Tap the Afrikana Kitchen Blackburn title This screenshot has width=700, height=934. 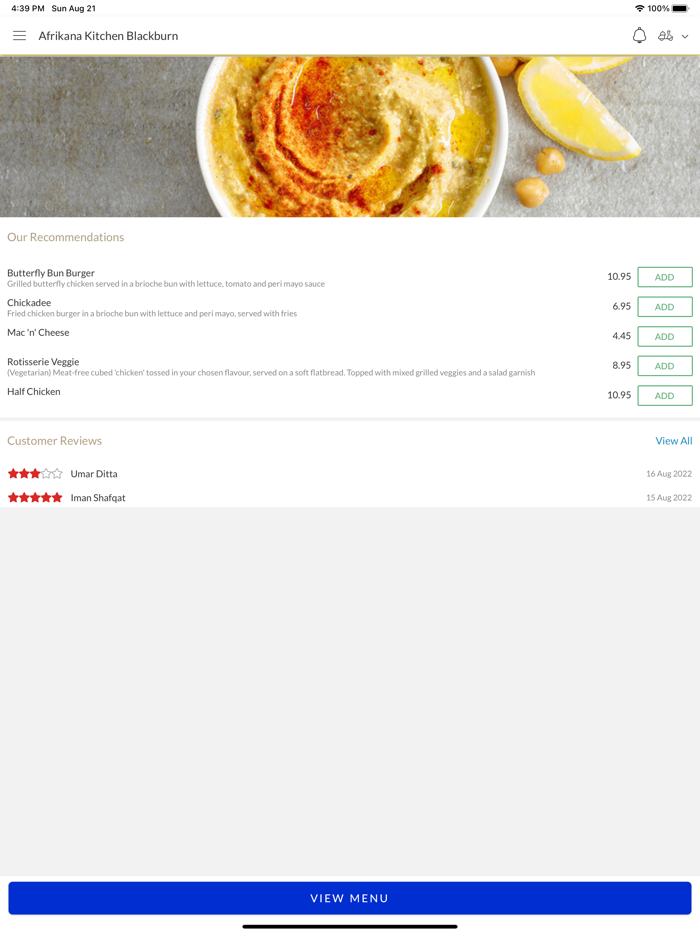[108, 36]
